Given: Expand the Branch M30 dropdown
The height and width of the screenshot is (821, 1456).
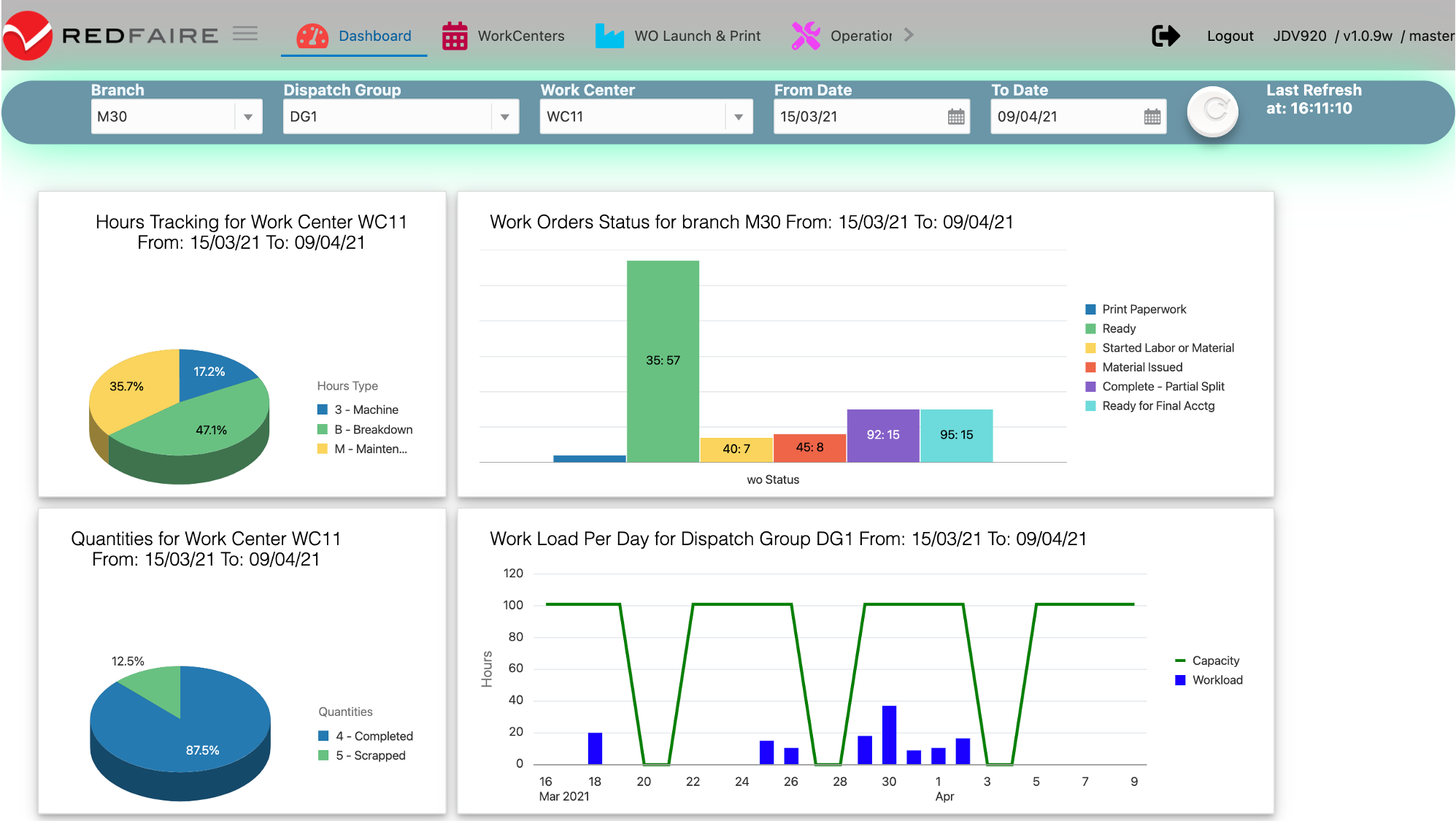Looking at the screenshot, I should point(248,117).
